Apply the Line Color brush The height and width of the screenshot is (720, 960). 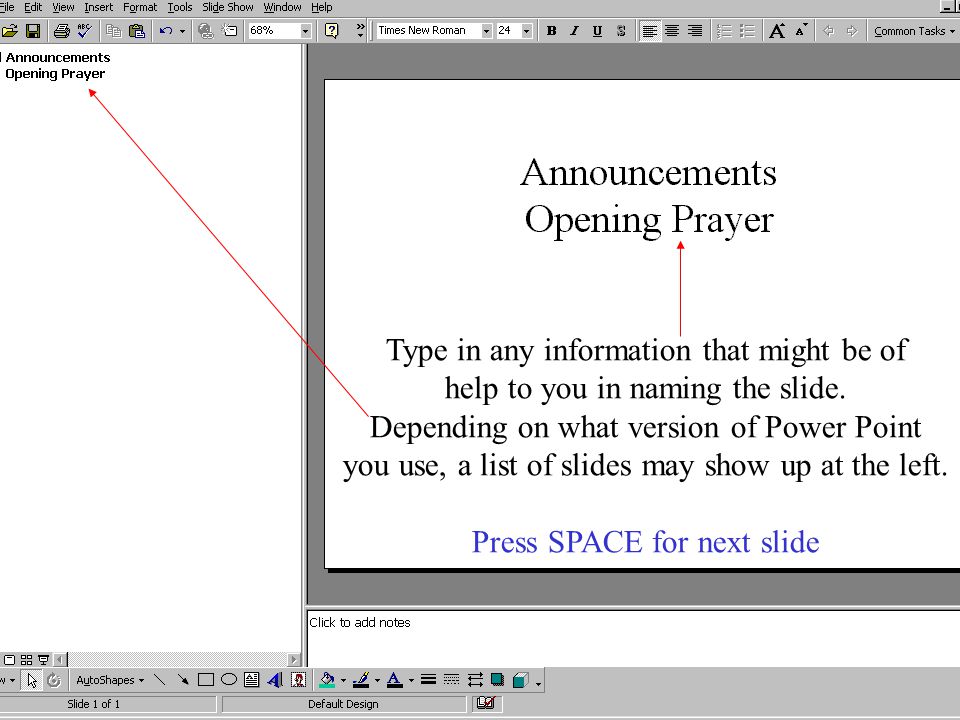pos(361,680)
